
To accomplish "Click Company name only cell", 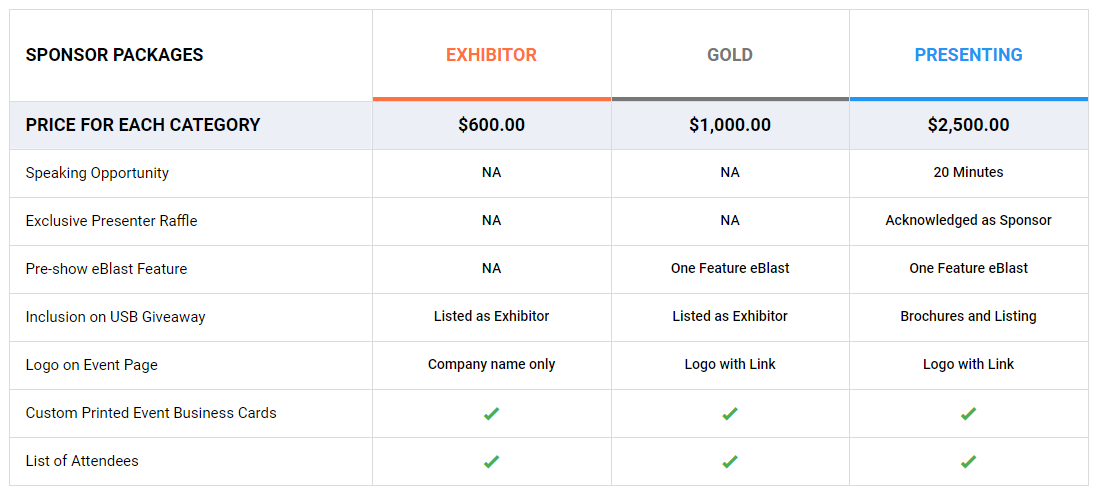I will tap(491, 364).
